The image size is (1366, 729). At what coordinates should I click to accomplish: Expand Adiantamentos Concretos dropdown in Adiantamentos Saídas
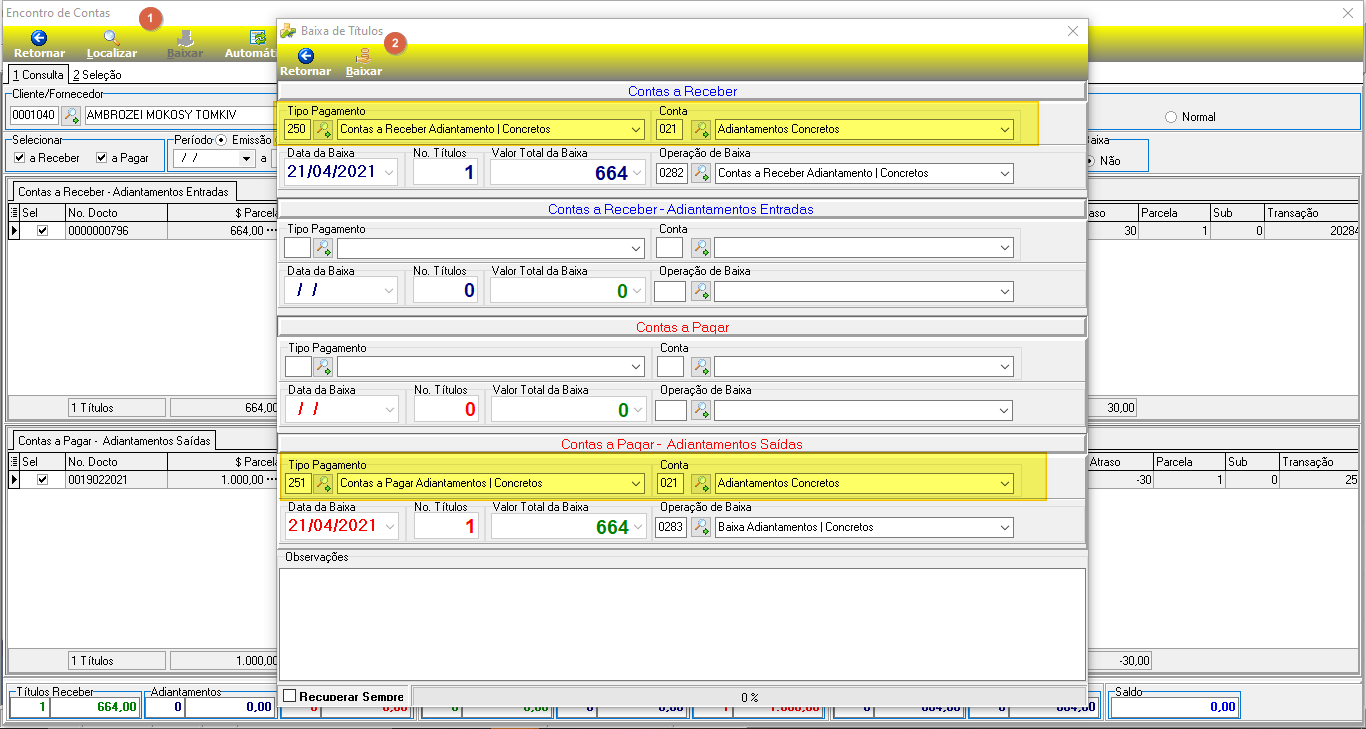click(1004, 483)
